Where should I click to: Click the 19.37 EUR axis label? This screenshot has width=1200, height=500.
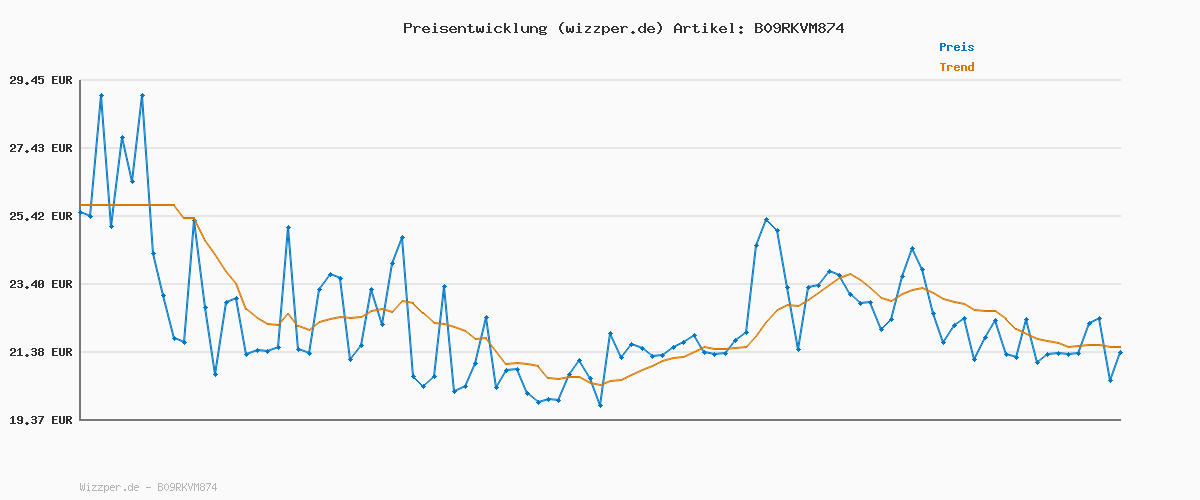coord(41,420)
